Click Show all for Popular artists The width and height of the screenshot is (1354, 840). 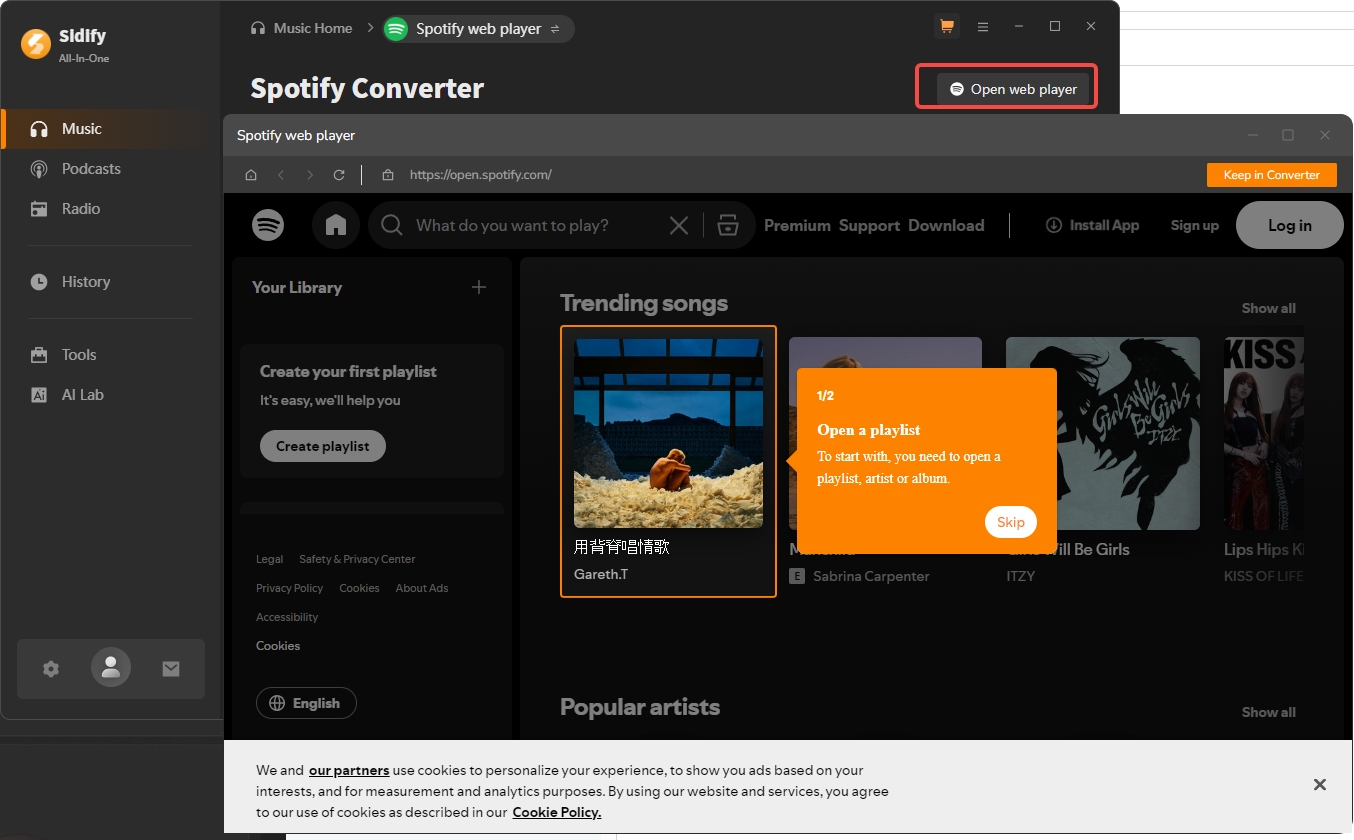[x=1268, y=712]
